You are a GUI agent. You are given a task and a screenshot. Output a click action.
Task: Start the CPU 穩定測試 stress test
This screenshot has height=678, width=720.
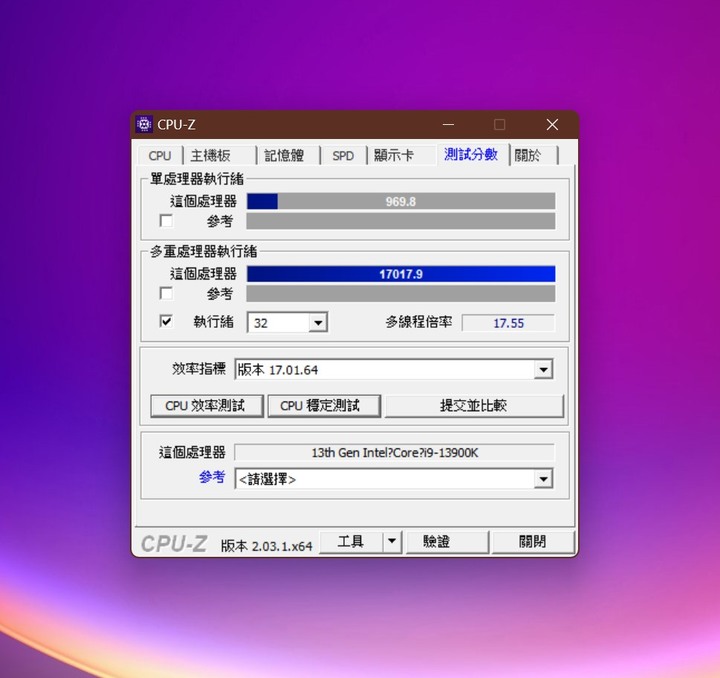(x=324, y=406)
